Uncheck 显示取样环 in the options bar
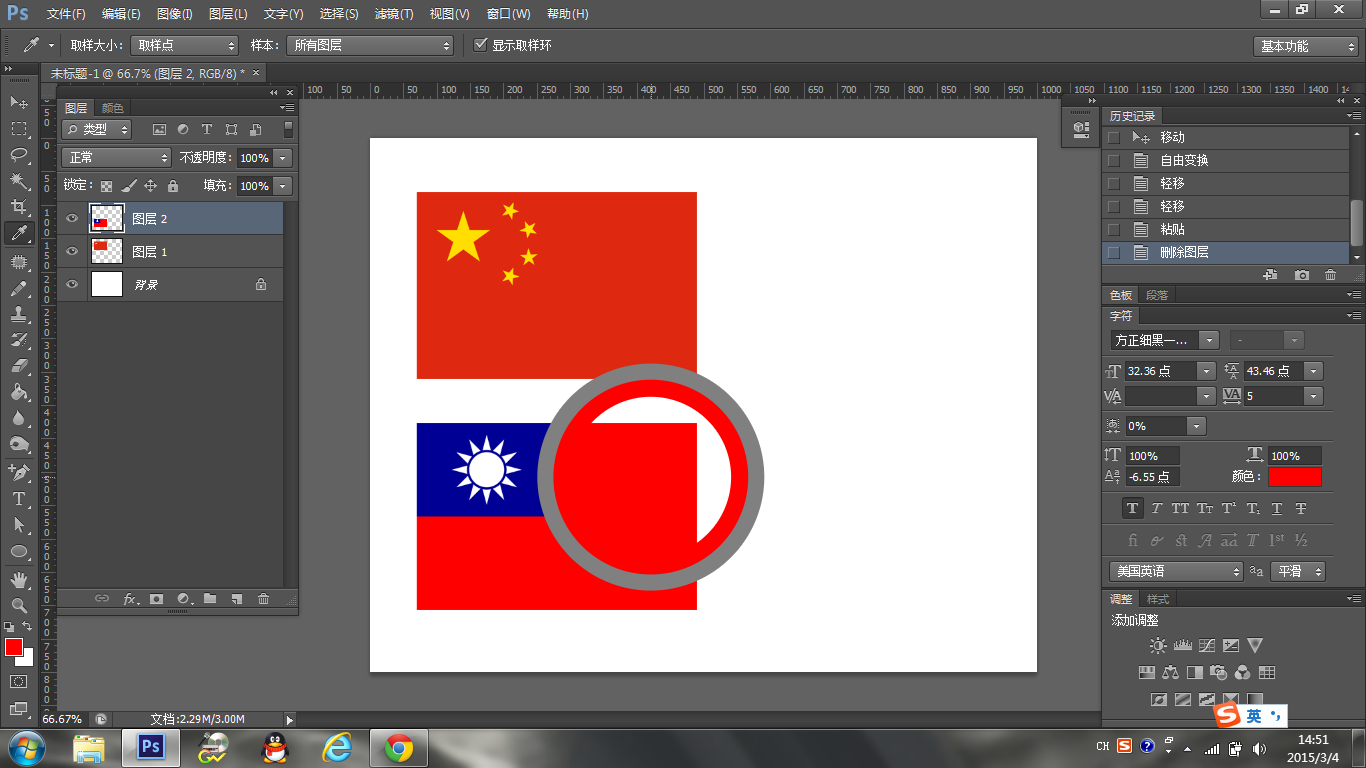The height and width of the screenshot is (768, 1366). click(x=481, y=45)
